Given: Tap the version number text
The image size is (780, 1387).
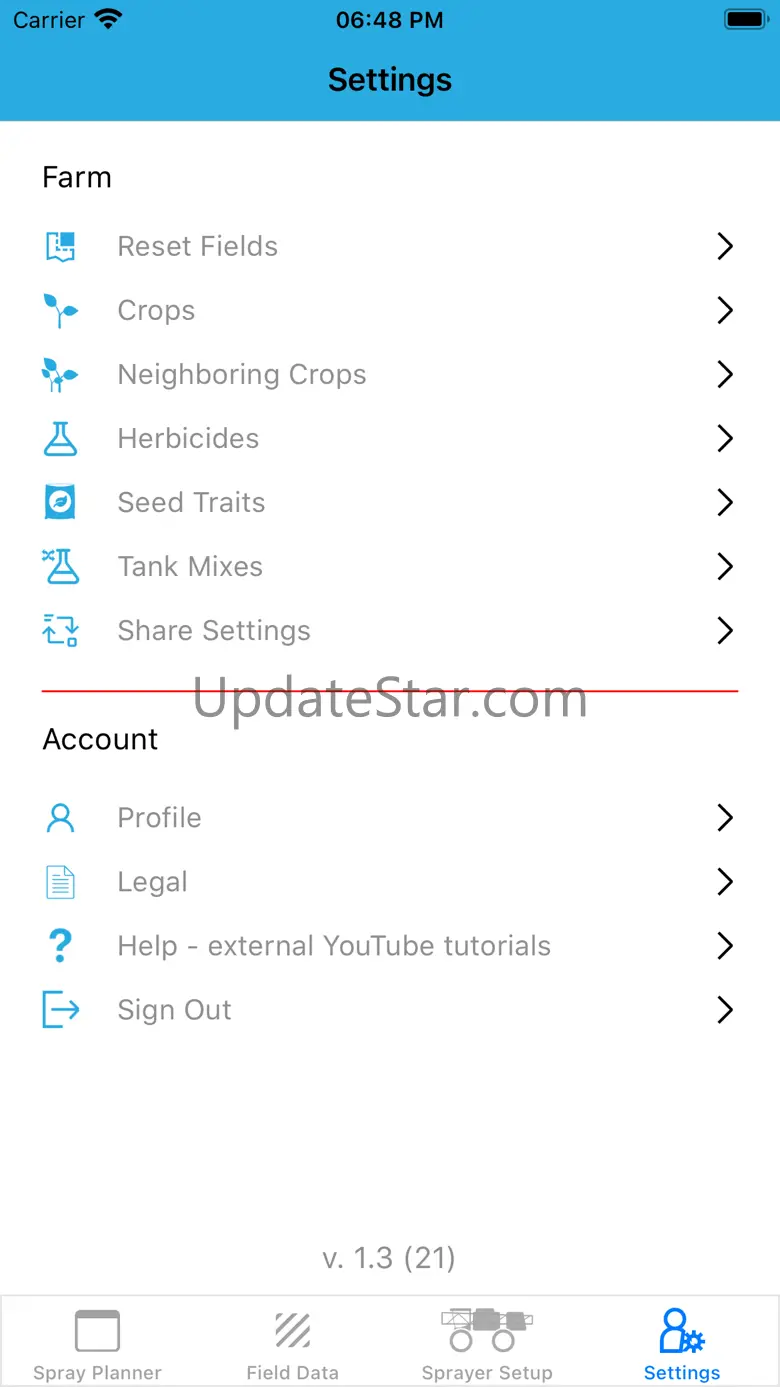Looking at the screenshot, I should tap(389, 1258).
